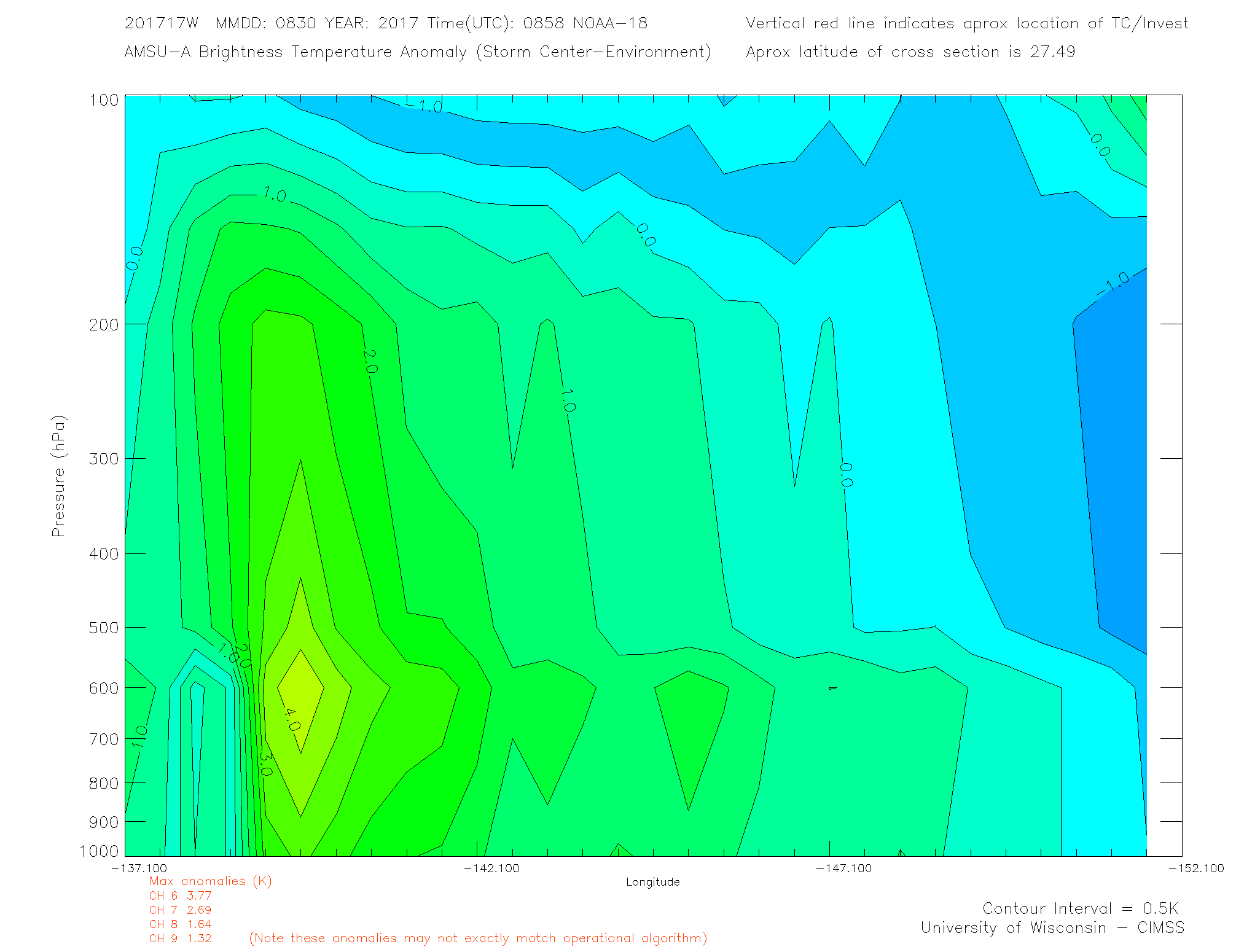The width and height of the screenshot is (1244, 952).
Task: Click the 3.0 contour label
Action: (265, 764)
